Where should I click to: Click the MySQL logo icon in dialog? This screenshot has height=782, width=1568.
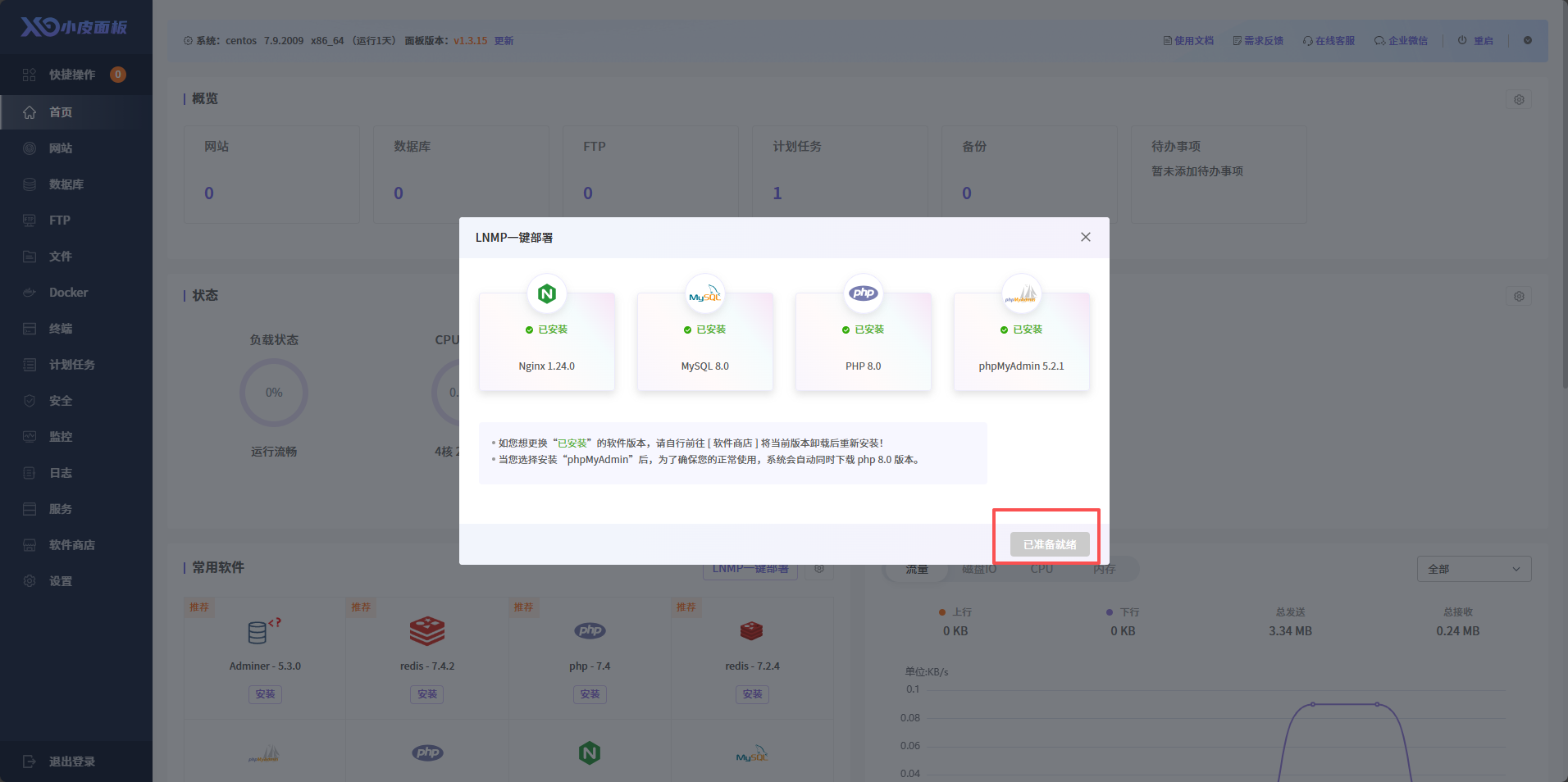click(x=704, y=293)
